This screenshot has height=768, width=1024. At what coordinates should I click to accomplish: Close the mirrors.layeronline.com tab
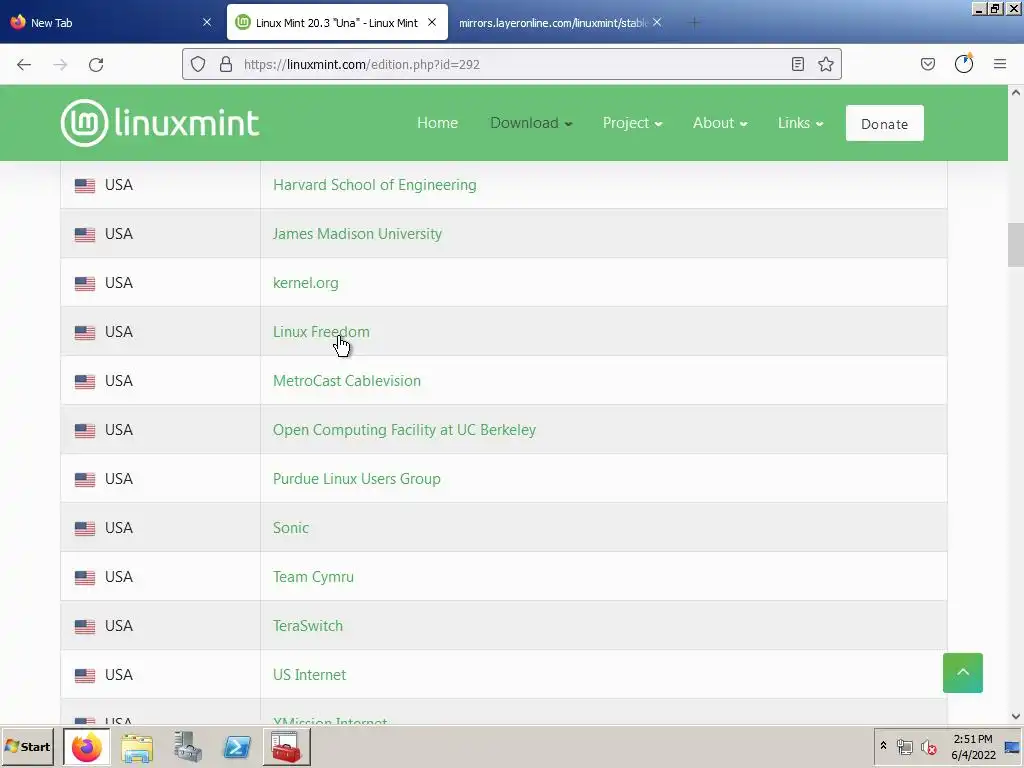(x=657, y=22)
